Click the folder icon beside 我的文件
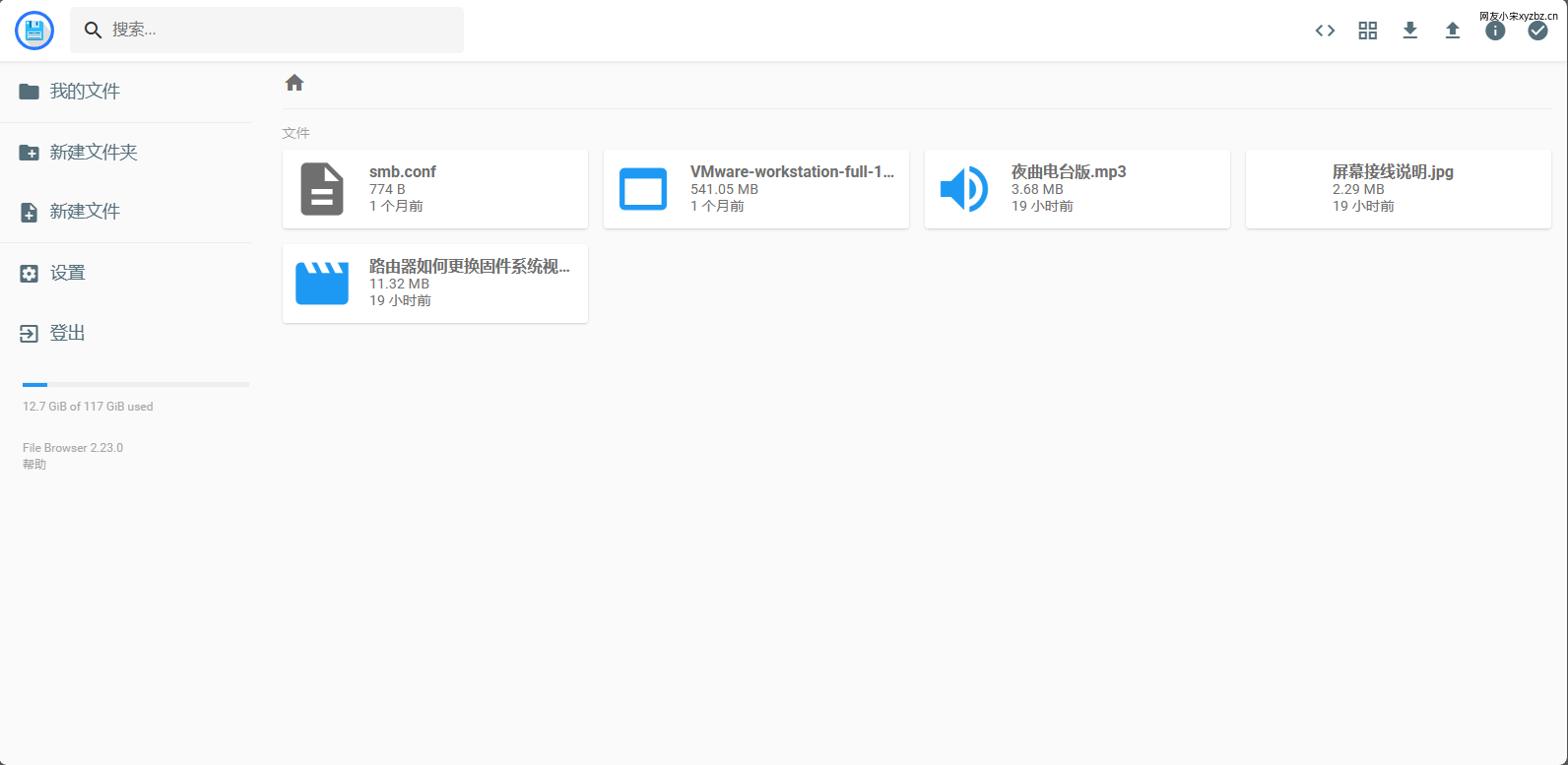Screen dimensions: 1568x765 30,92
